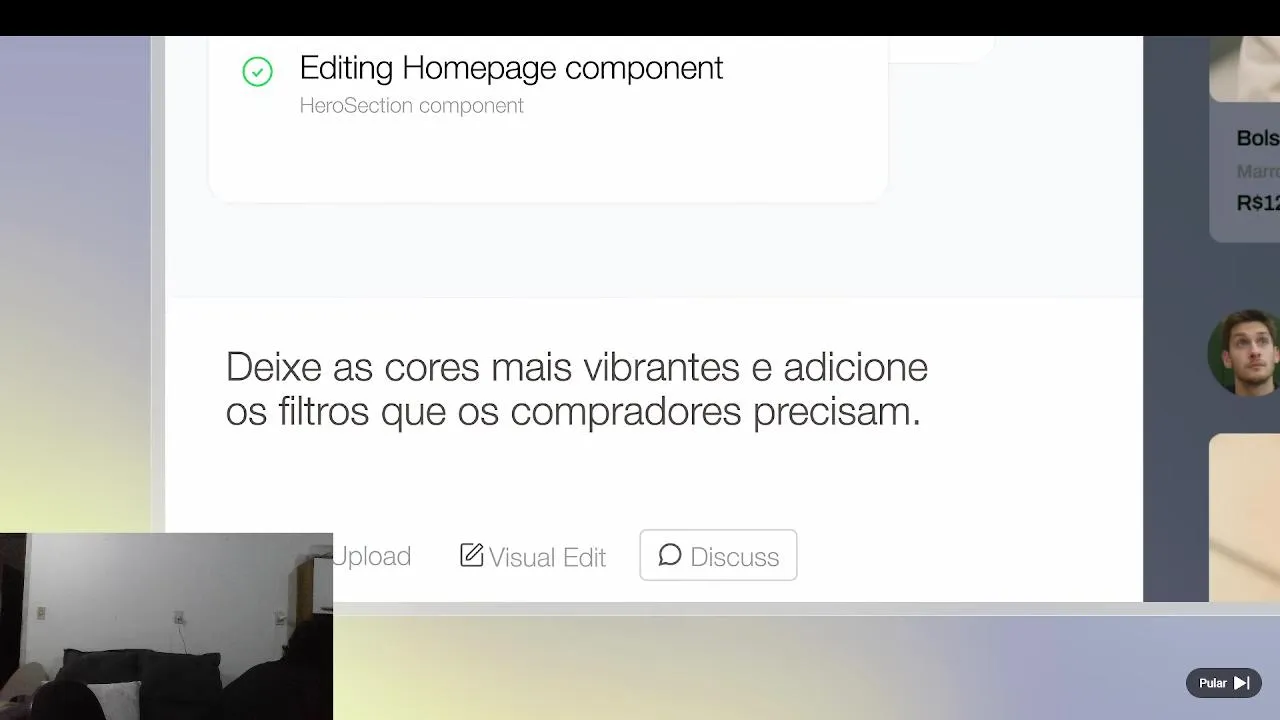Open the Bols product title
This screenshot has width=1280, height=720.
pyautogui.click(x=1258, y=138)
